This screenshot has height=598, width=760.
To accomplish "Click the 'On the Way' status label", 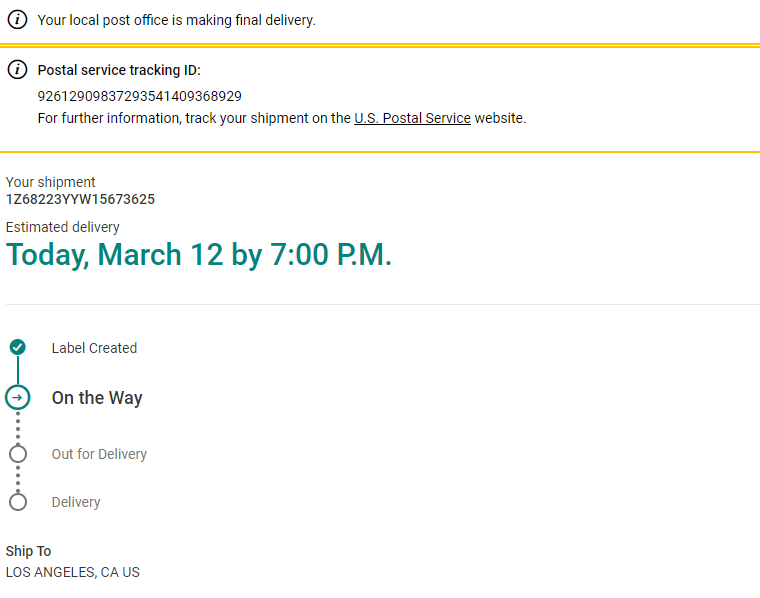I will [97, 398].
